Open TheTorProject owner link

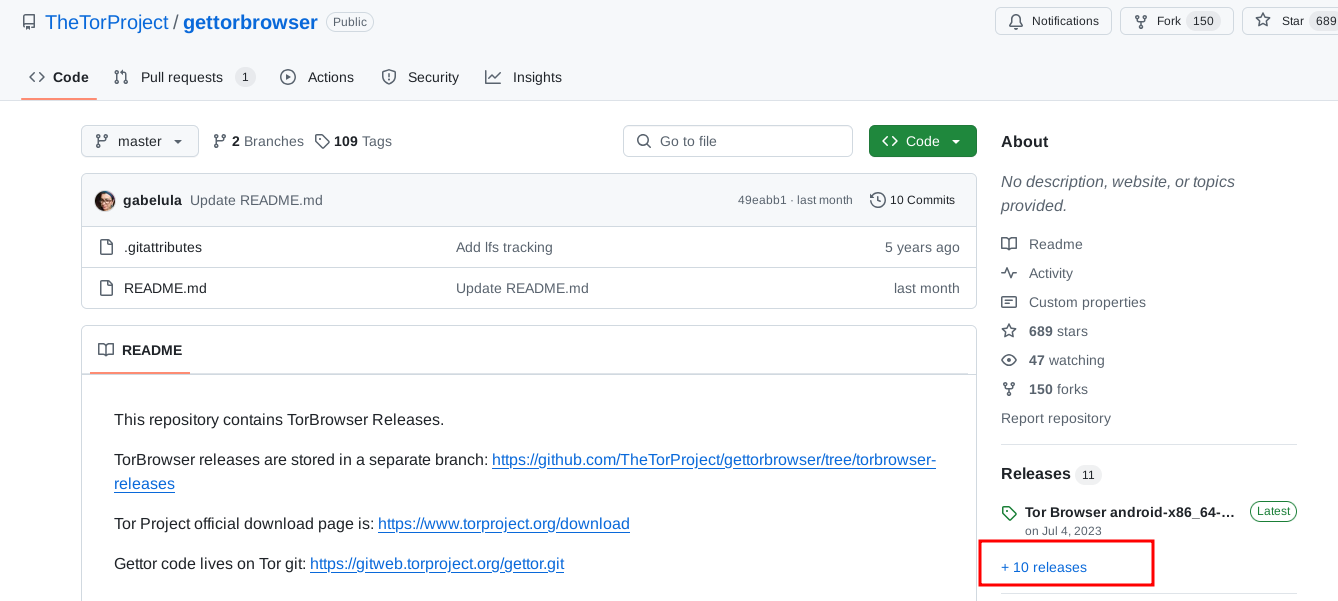click(107, 22)
